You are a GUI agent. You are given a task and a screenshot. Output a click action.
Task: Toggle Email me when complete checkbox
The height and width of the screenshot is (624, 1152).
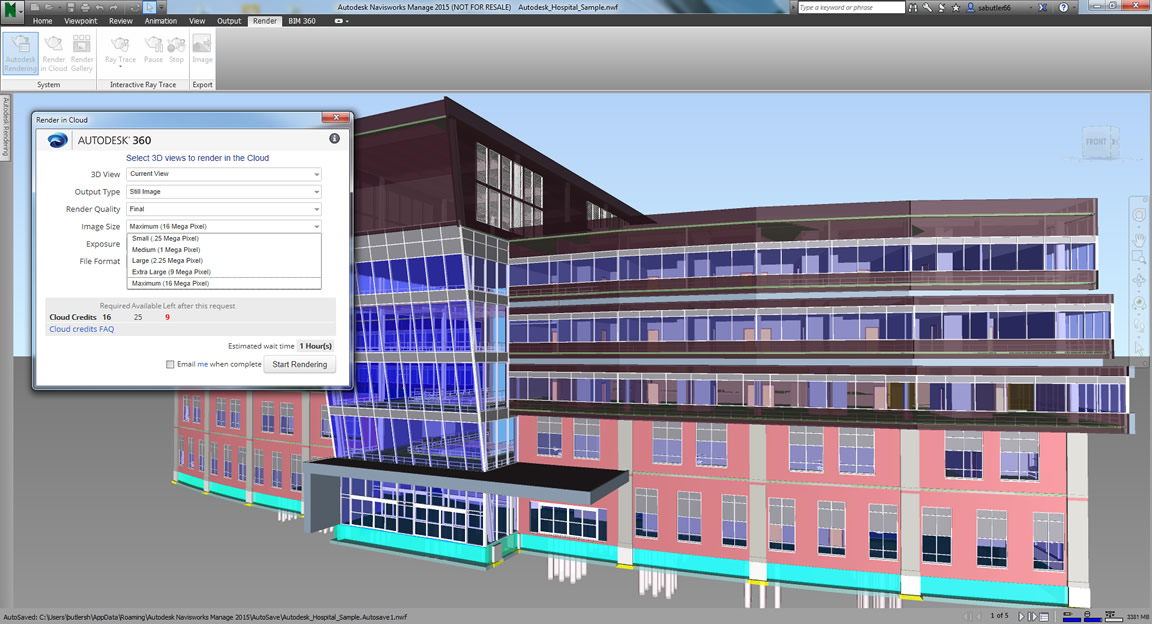tap(170, 365)
